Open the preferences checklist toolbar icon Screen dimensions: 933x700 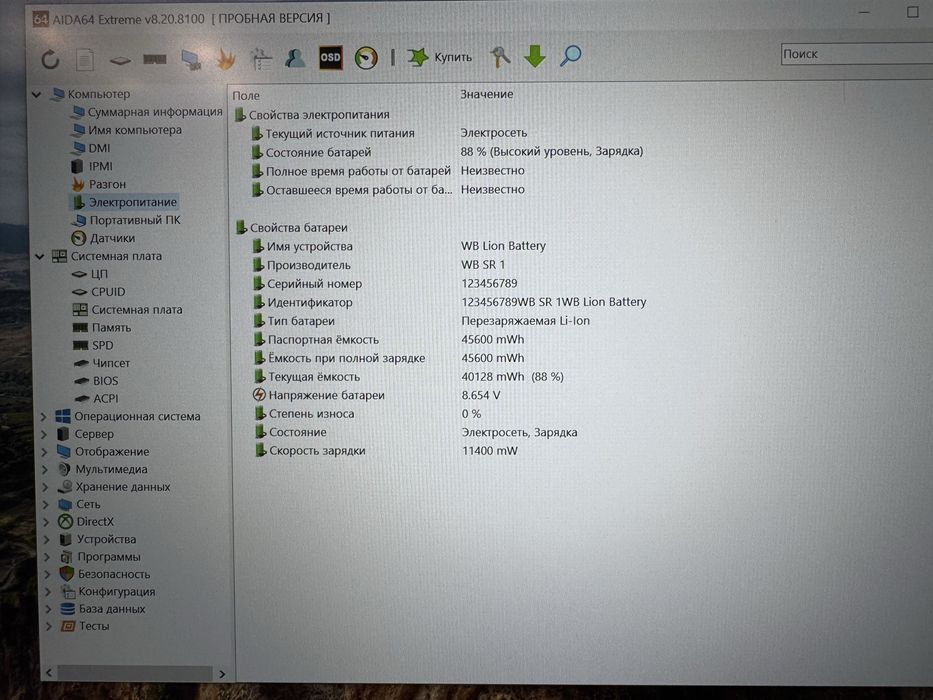click(x=261, y=59)
